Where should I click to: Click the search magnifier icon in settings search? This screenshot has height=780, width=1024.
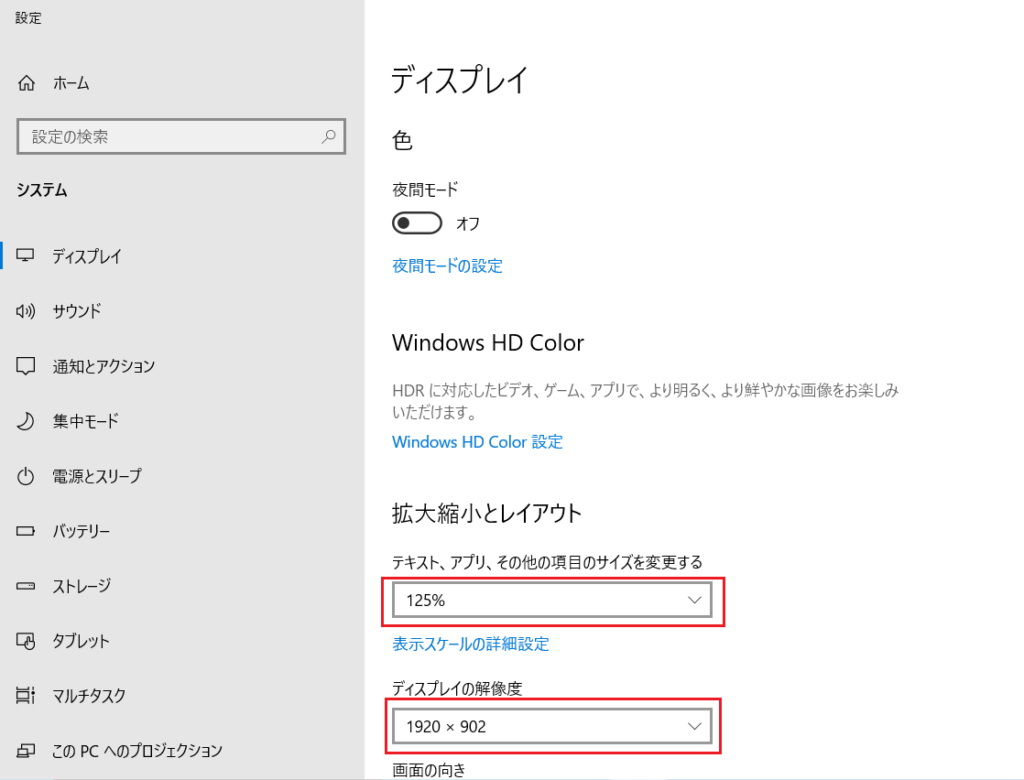click(328, 137)
